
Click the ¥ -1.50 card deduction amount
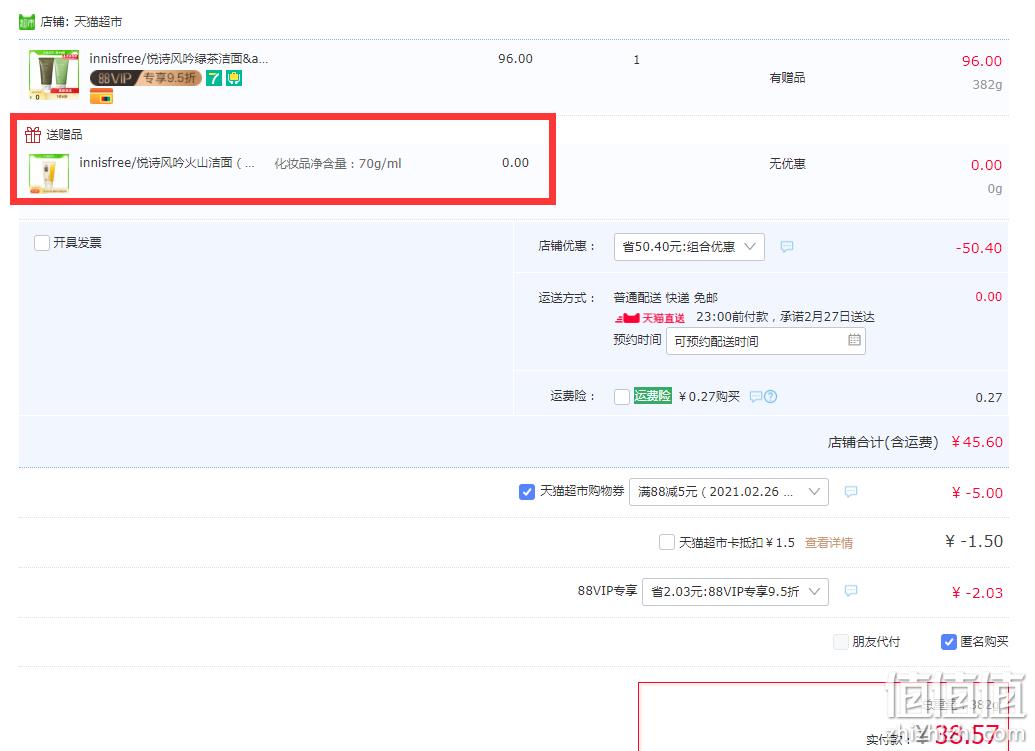click(974, 542)
